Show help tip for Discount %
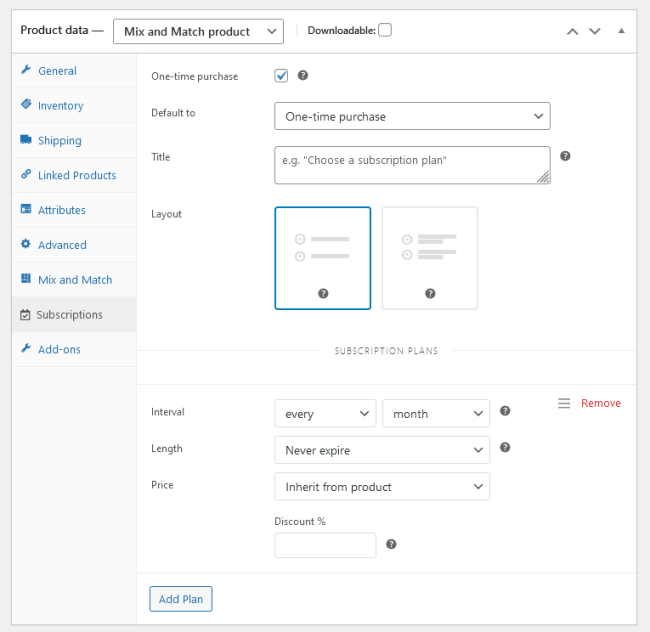The height and width of the screenshot is (632, 650). 391,544
